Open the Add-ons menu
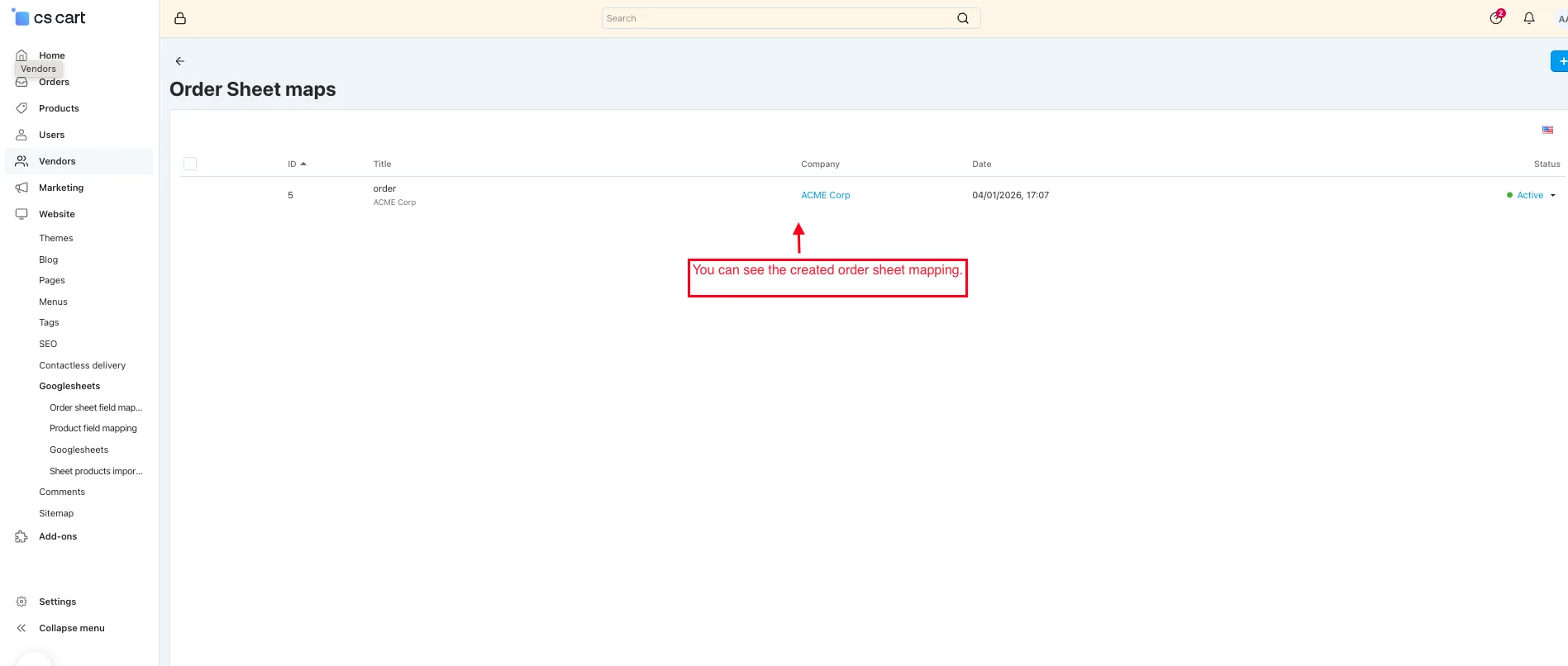 58,536
